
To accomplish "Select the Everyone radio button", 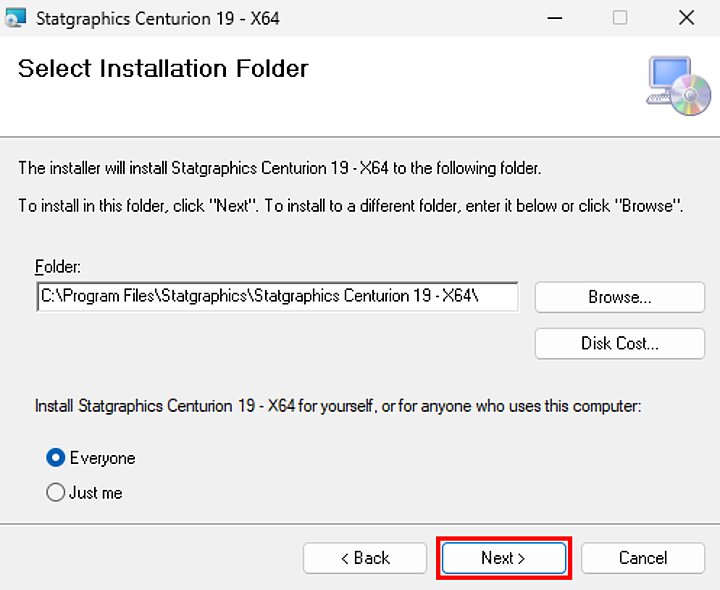I will (56, 458).
